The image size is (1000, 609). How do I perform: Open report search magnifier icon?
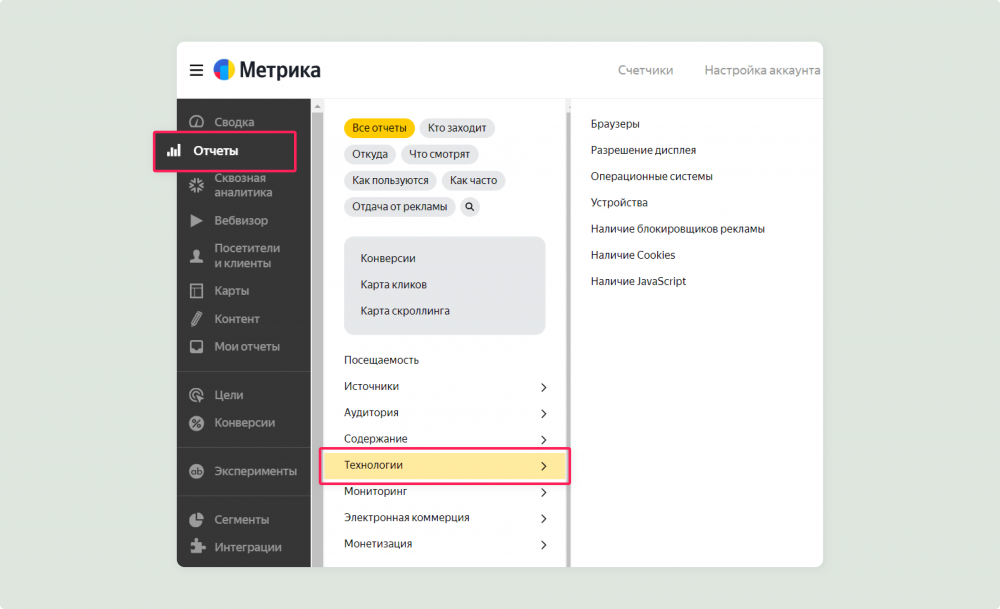coord(469,207)
